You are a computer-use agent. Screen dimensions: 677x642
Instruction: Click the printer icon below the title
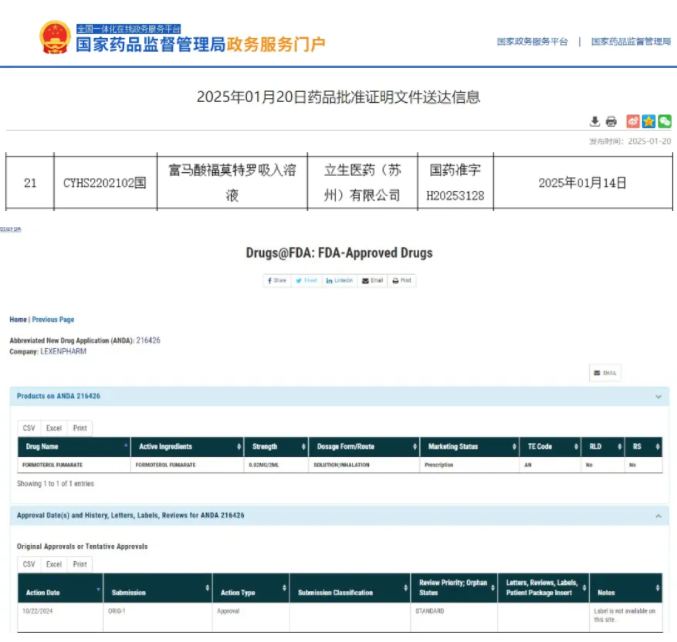(611, 122)
